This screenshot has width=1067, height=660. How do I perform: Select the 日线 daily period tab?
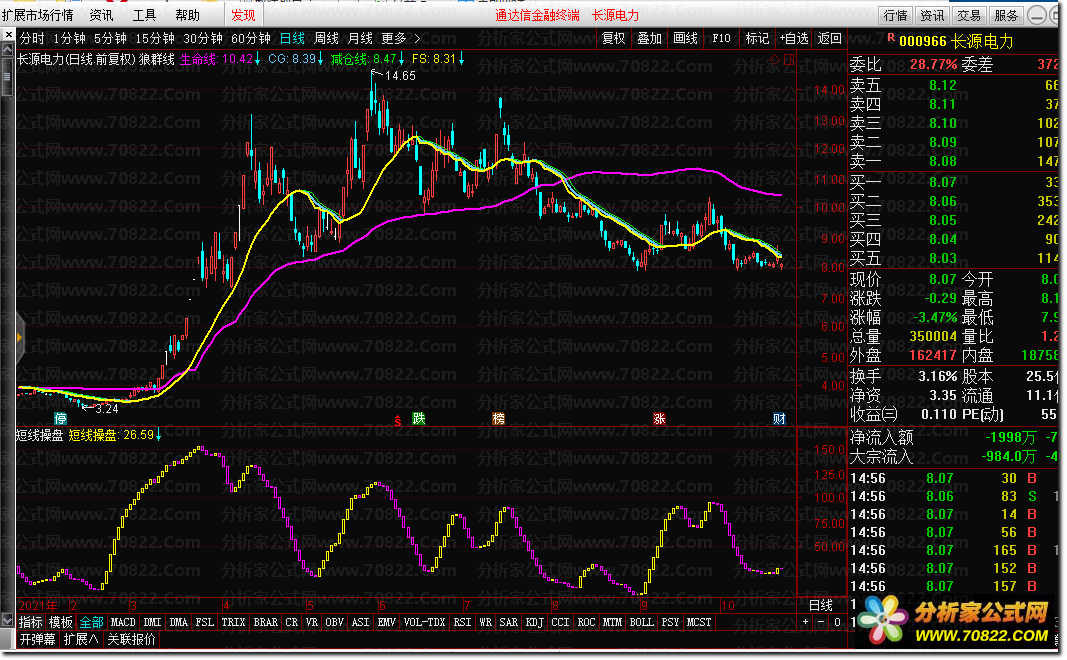pos(293,38)
